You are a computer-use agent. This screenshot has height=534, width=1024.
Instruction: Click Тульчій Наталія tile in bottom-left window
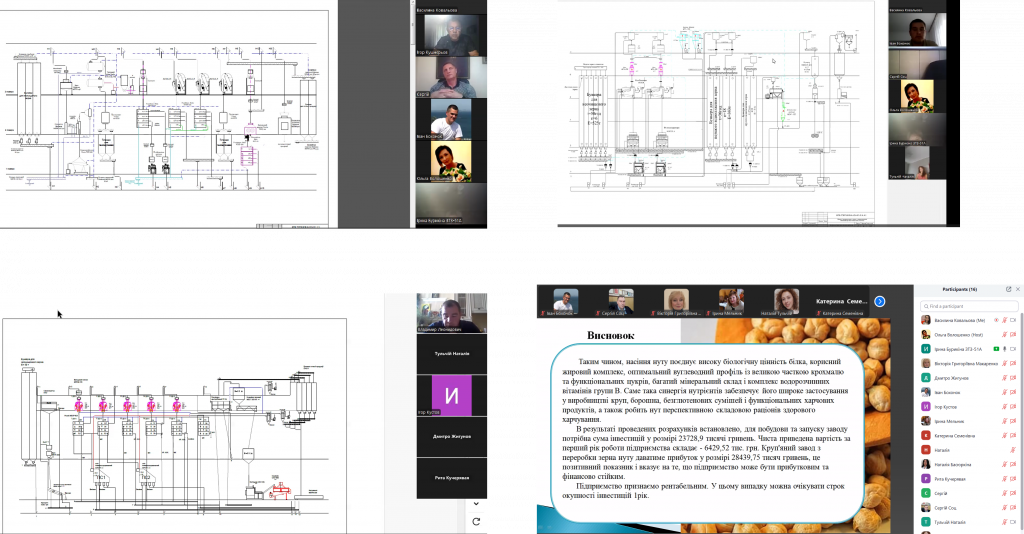coord(452,354)
